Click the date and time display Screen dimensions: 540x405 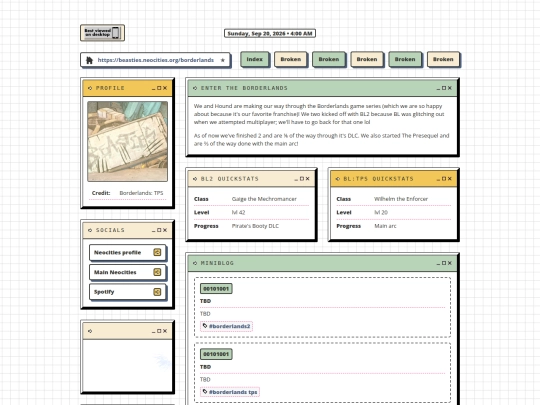tap(270, 33)
